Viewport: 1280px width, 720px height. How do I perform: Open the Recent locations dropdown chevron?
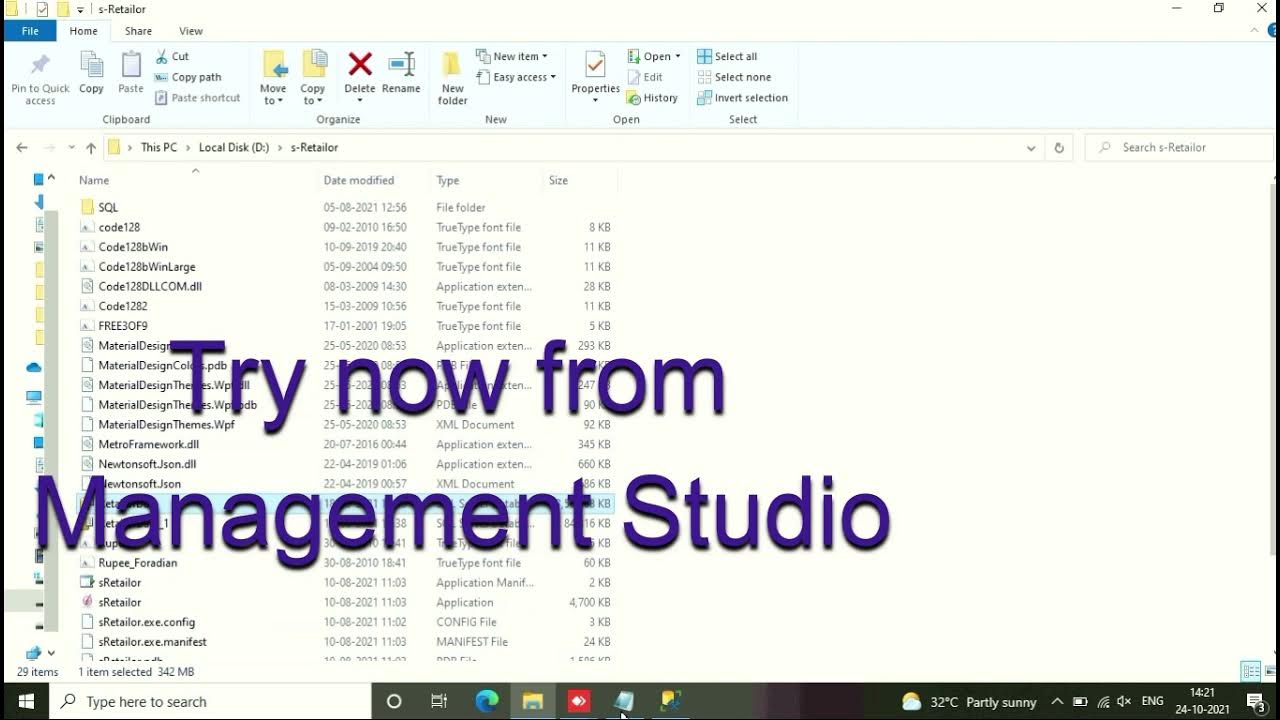click(x=71, y=147)
